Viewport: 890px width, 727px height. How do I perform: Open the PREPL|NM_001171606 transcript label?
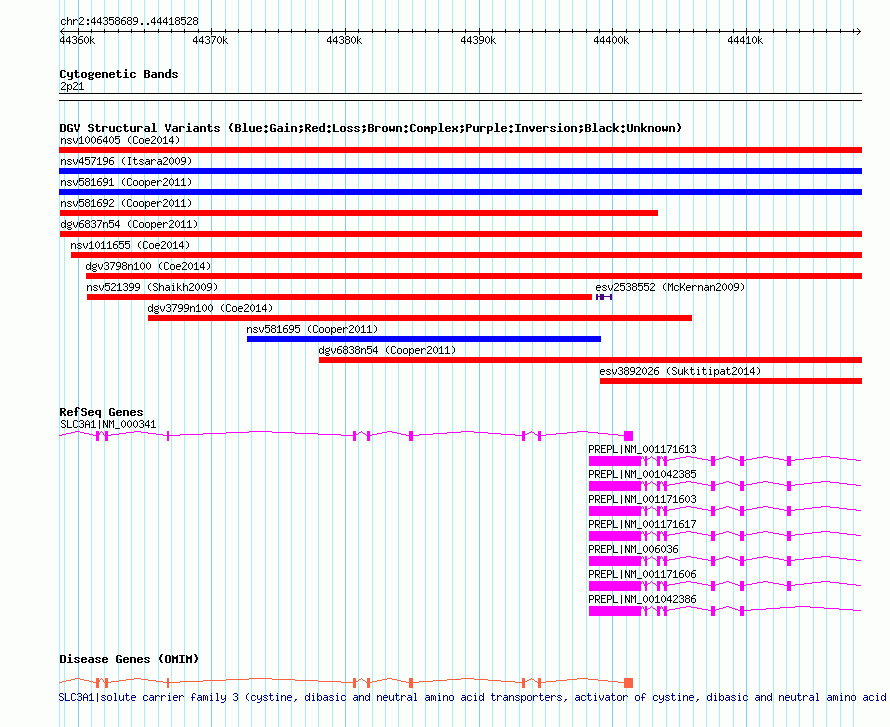pyautogui.click(x=642, y=574)
